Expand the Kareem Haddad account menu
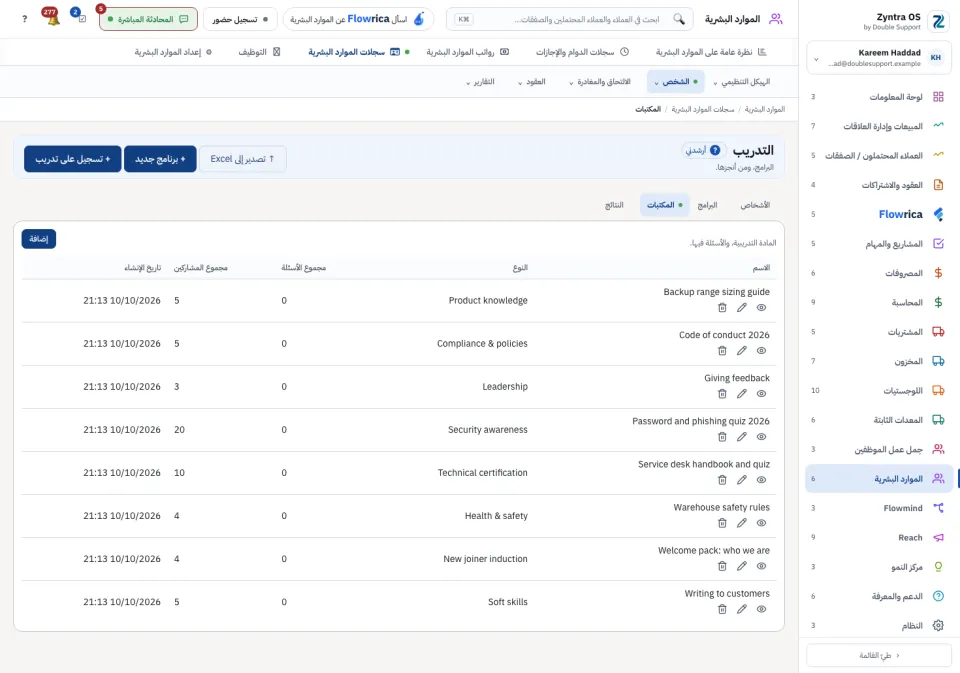The width and height of the screenshot is (960, 673). [x=879, y=58]
